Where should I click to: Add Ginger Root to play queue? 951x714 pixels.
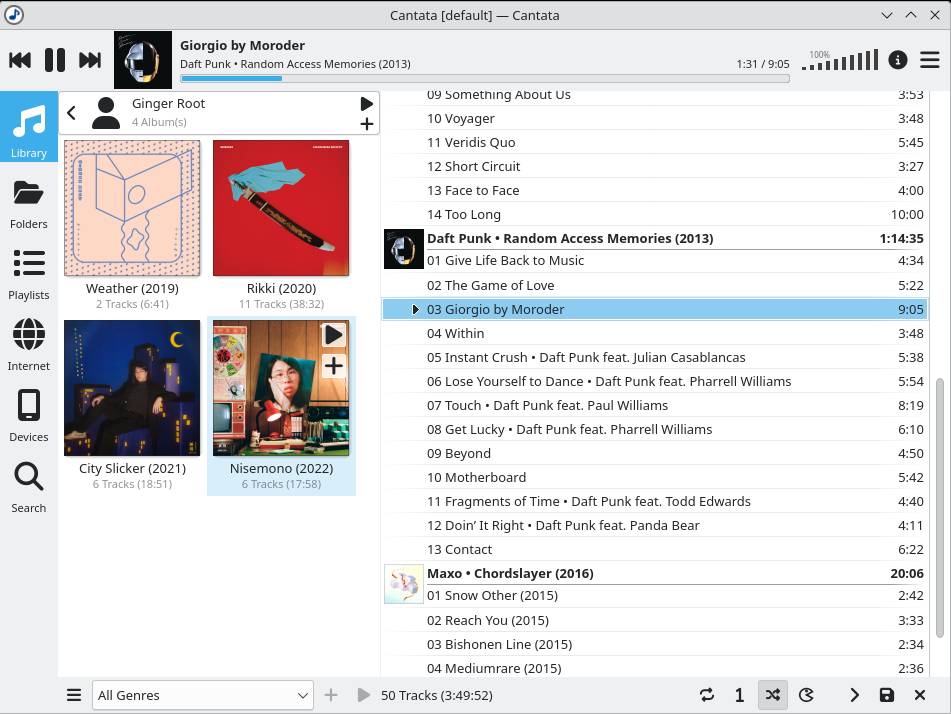[366, 124]
